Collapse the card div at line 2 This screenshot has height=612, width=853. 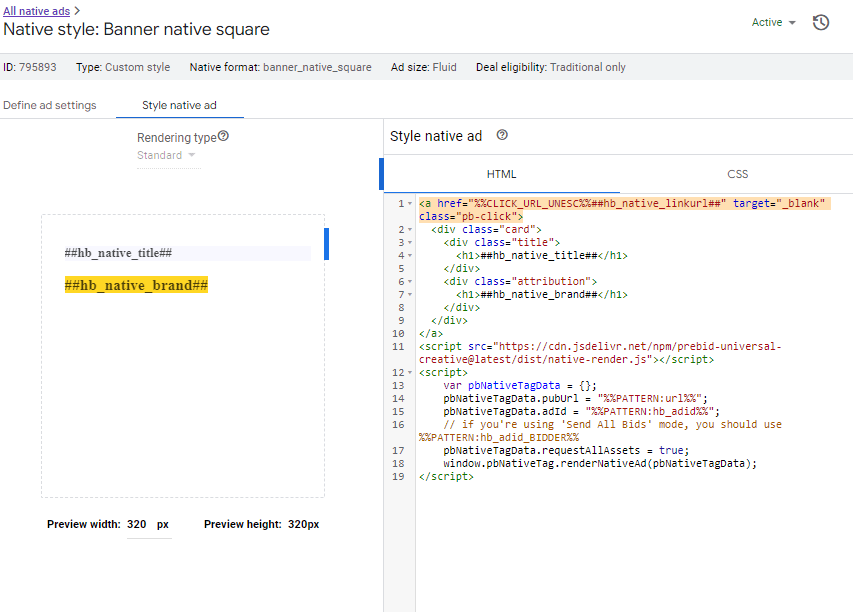(x=411, y=230)
